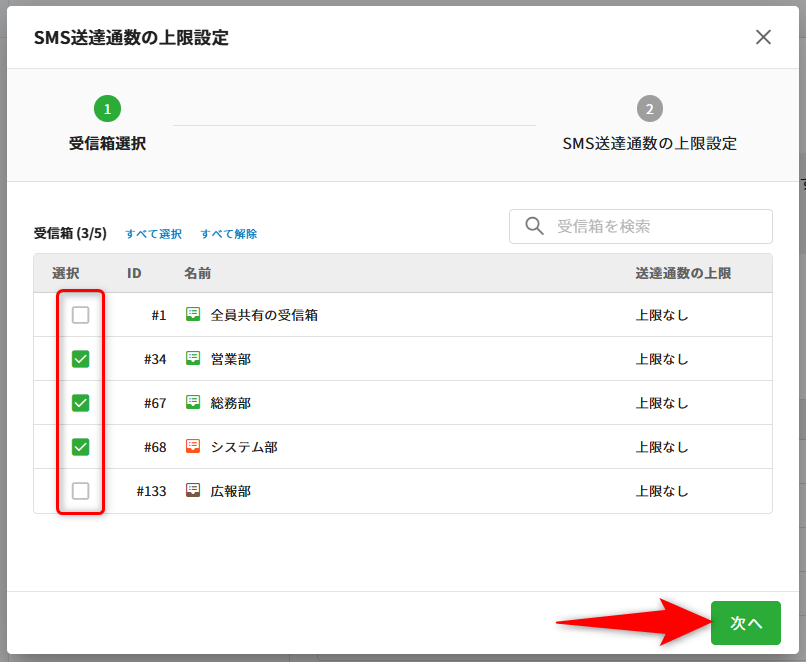
Task: Click the magnifier icon in search box
Action: coord(534,226)
